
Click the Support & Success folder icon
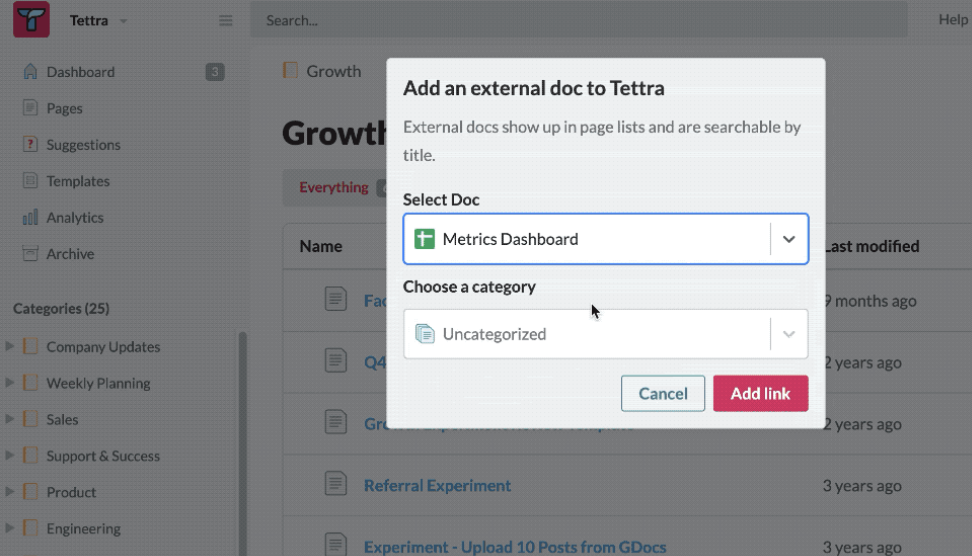[x=30, y=455]
